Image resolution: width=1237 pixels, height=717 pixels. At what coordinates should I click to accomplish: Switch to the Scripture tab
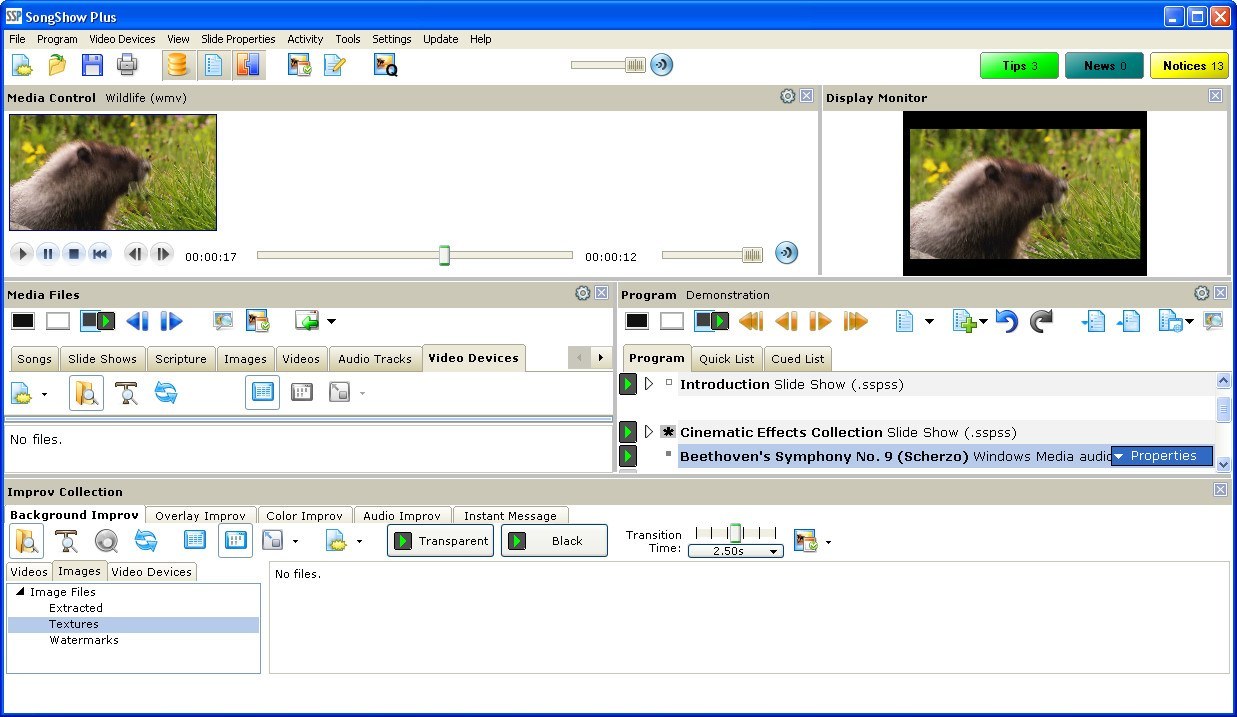pos(181,359)
